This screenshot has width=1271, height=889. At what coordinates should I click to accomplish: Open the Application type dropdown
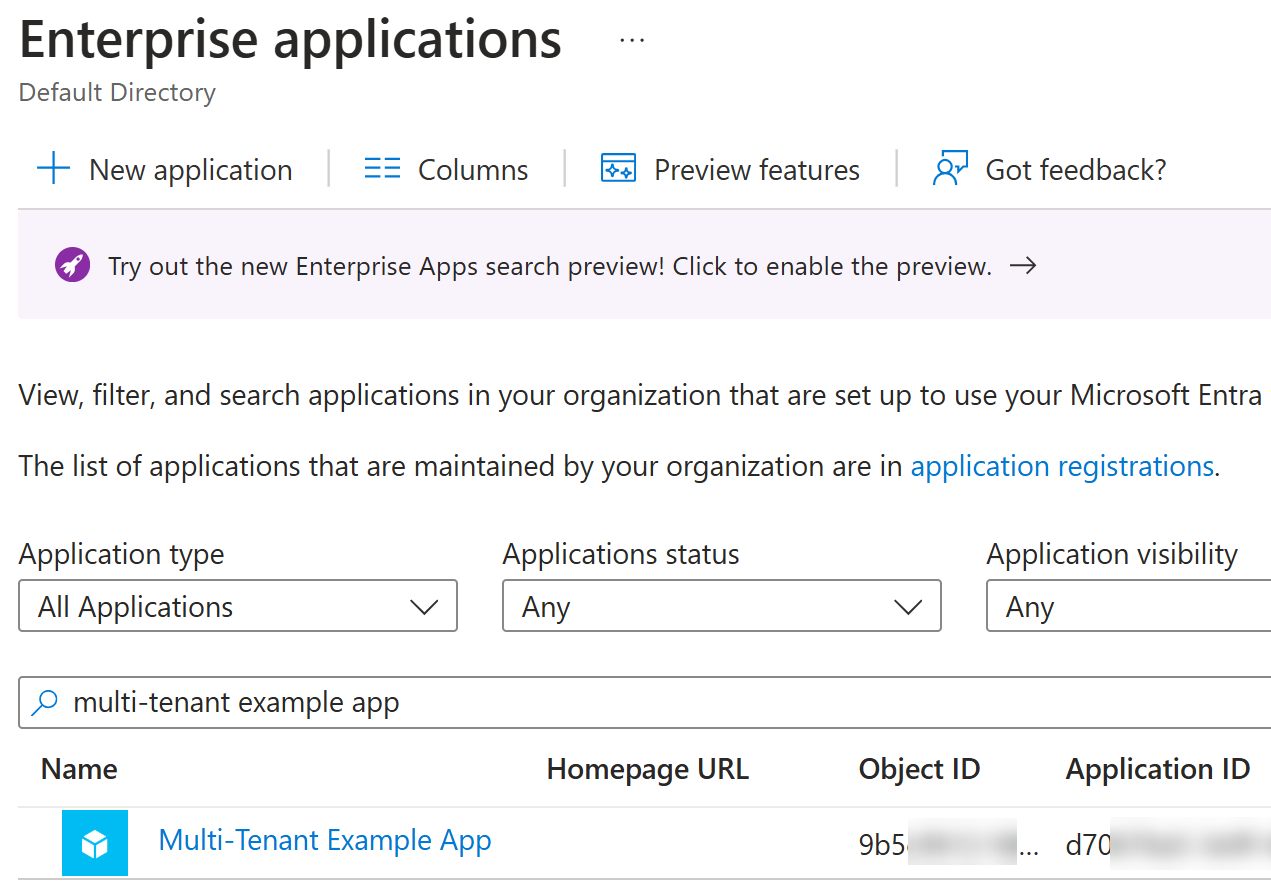[x=238, y=606]
